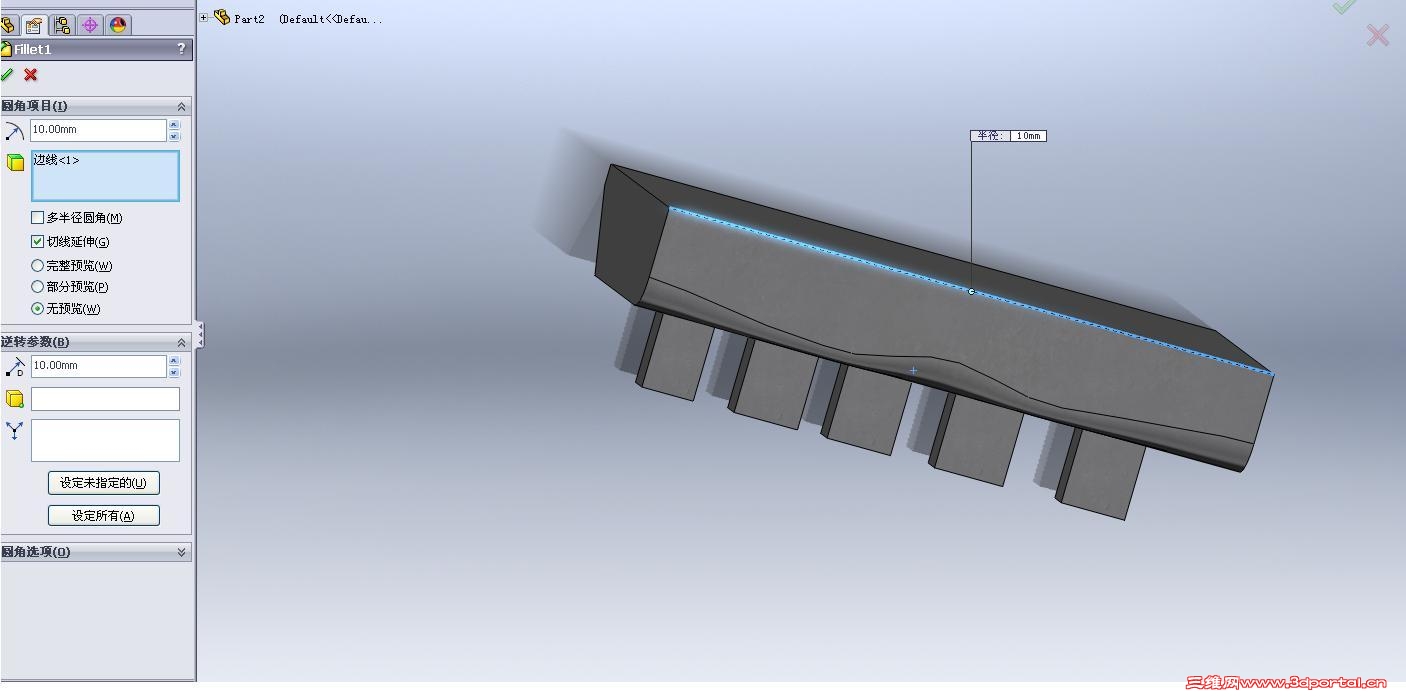This screenshot has width=1406, height=696.
Task: Collapse the side panel with splitter arrows
Action: pyautogui.click(x=200, y=334)
